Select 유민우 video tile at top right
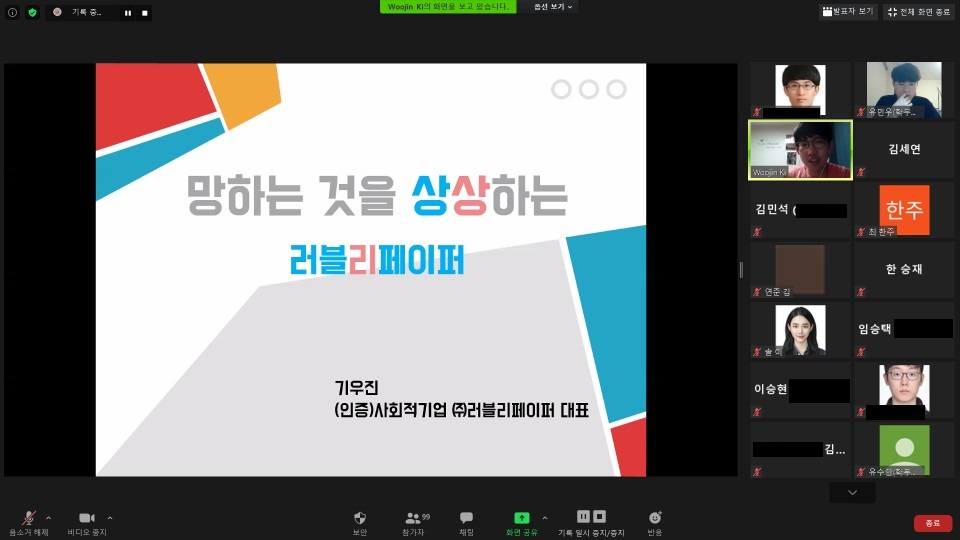Viewport: 960px width, 540px height. [904, 89]
